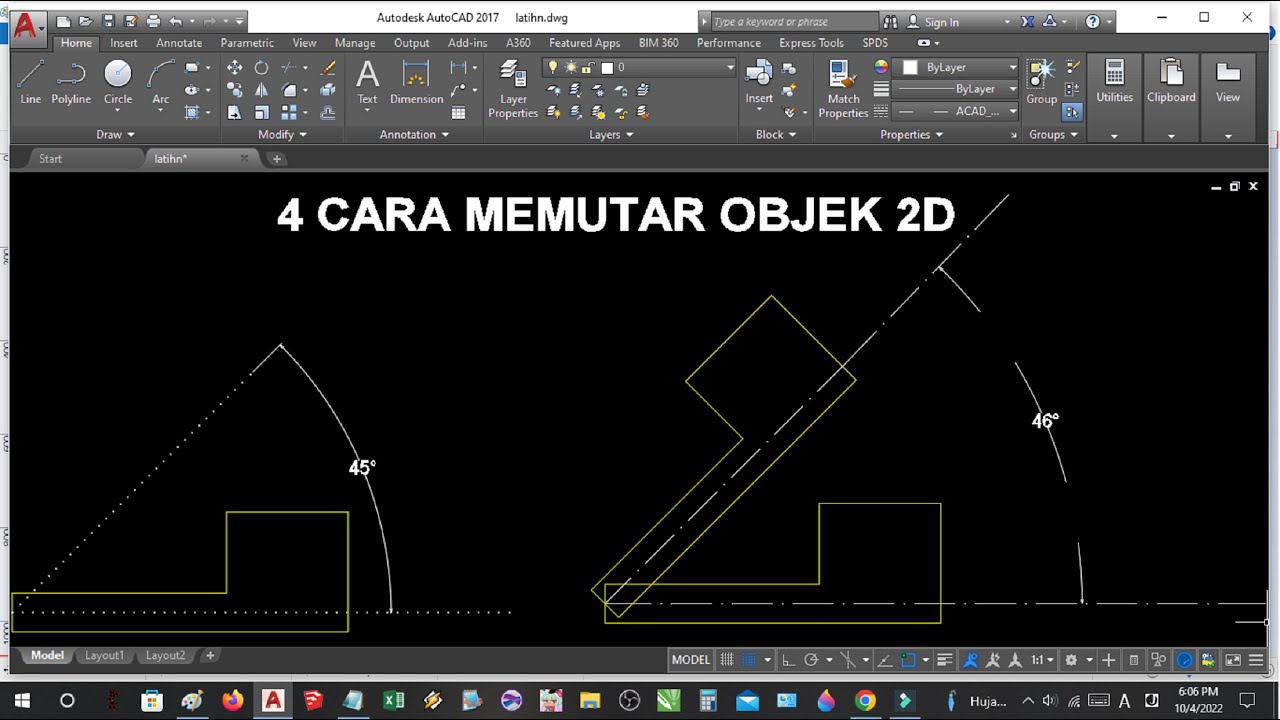Select the Mirror tool
This screenshot has height=720, width=1280.
pyautogui.click(x=261, y=90)
